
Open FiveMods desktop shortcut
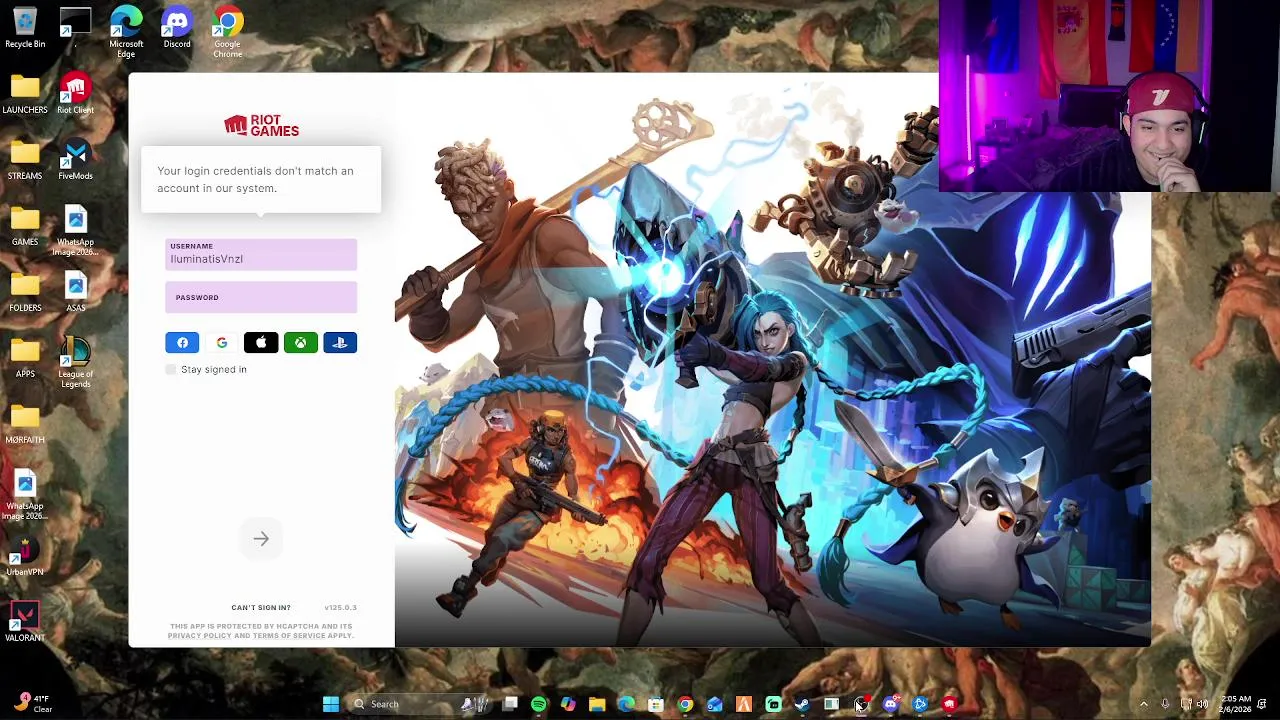point(75,160)
